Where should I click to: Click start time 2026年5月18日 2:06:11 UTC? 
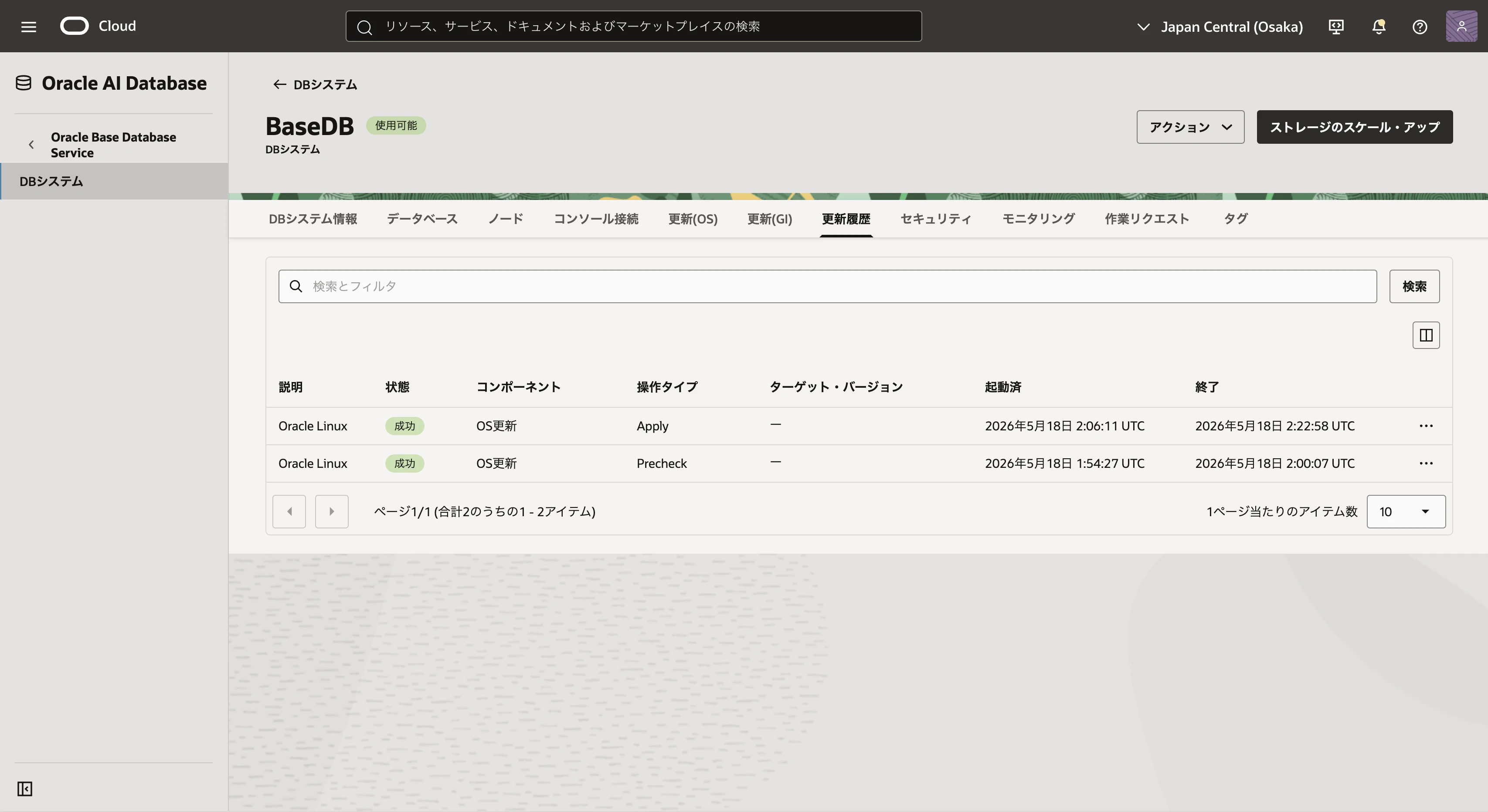click(x=1065, y=426)
